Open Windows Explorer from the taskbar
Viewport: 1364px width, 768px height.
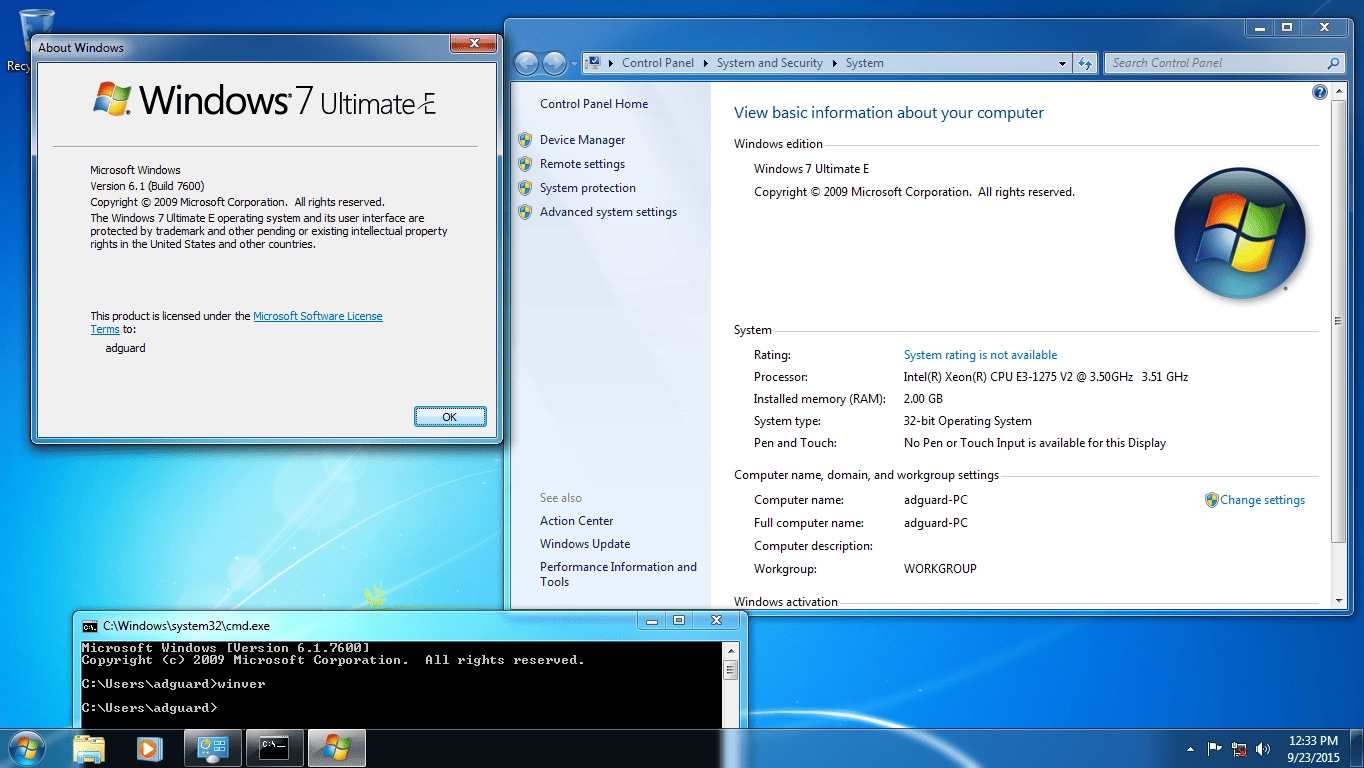89,748
